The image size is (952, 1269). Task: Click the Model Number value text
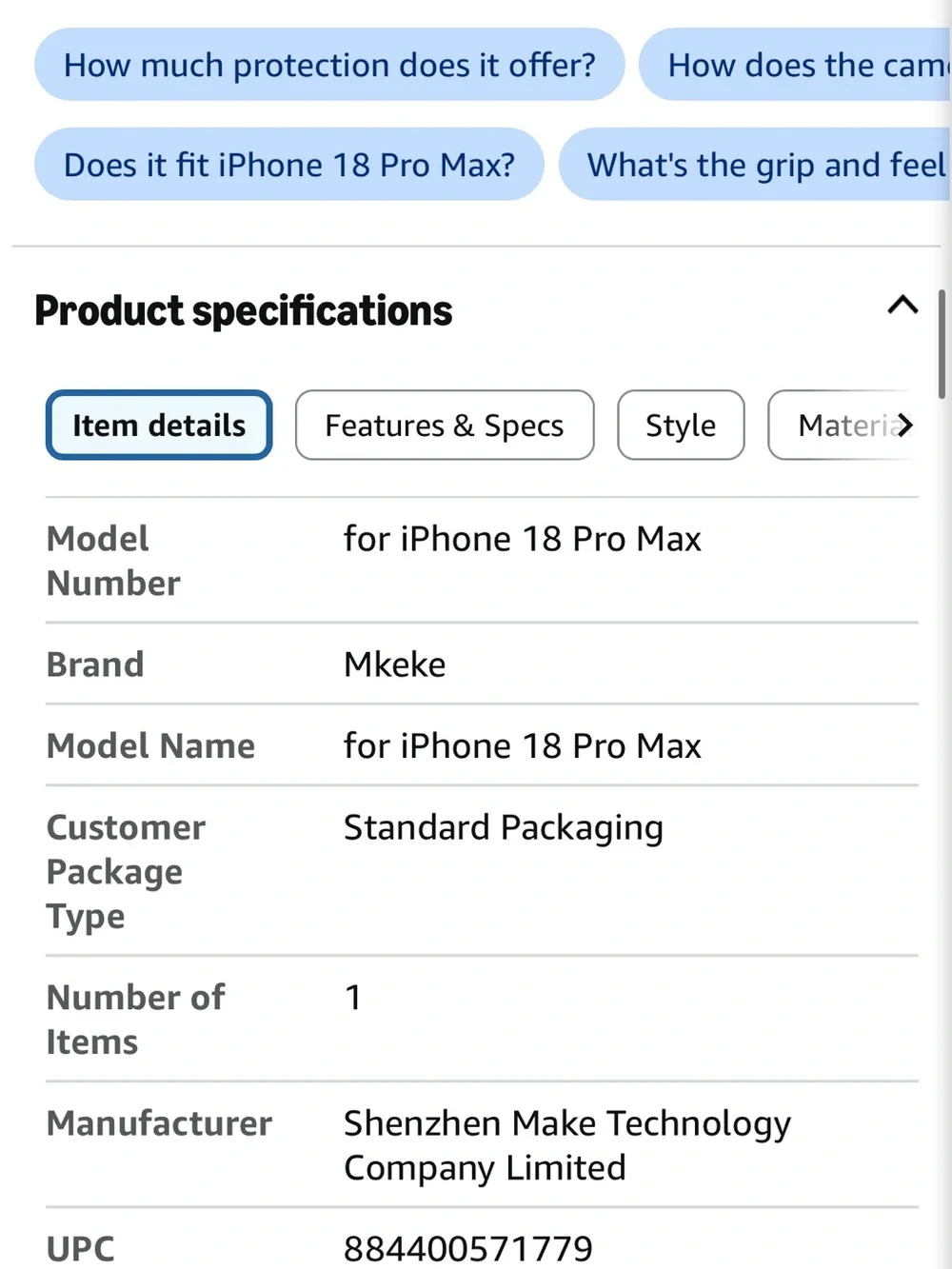tap(523, 539)
